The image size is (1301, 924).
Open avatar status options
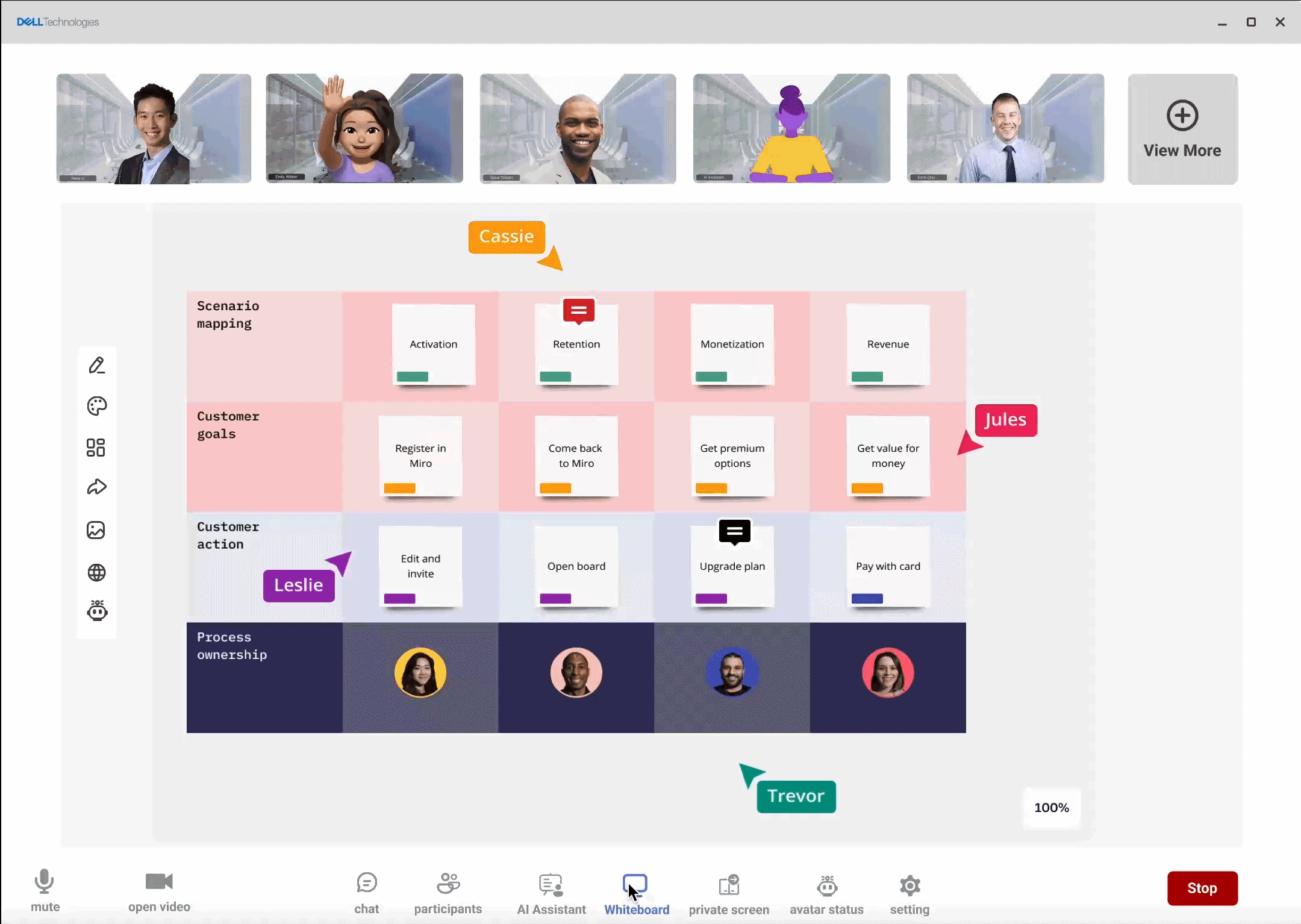(x=827, y=894)
